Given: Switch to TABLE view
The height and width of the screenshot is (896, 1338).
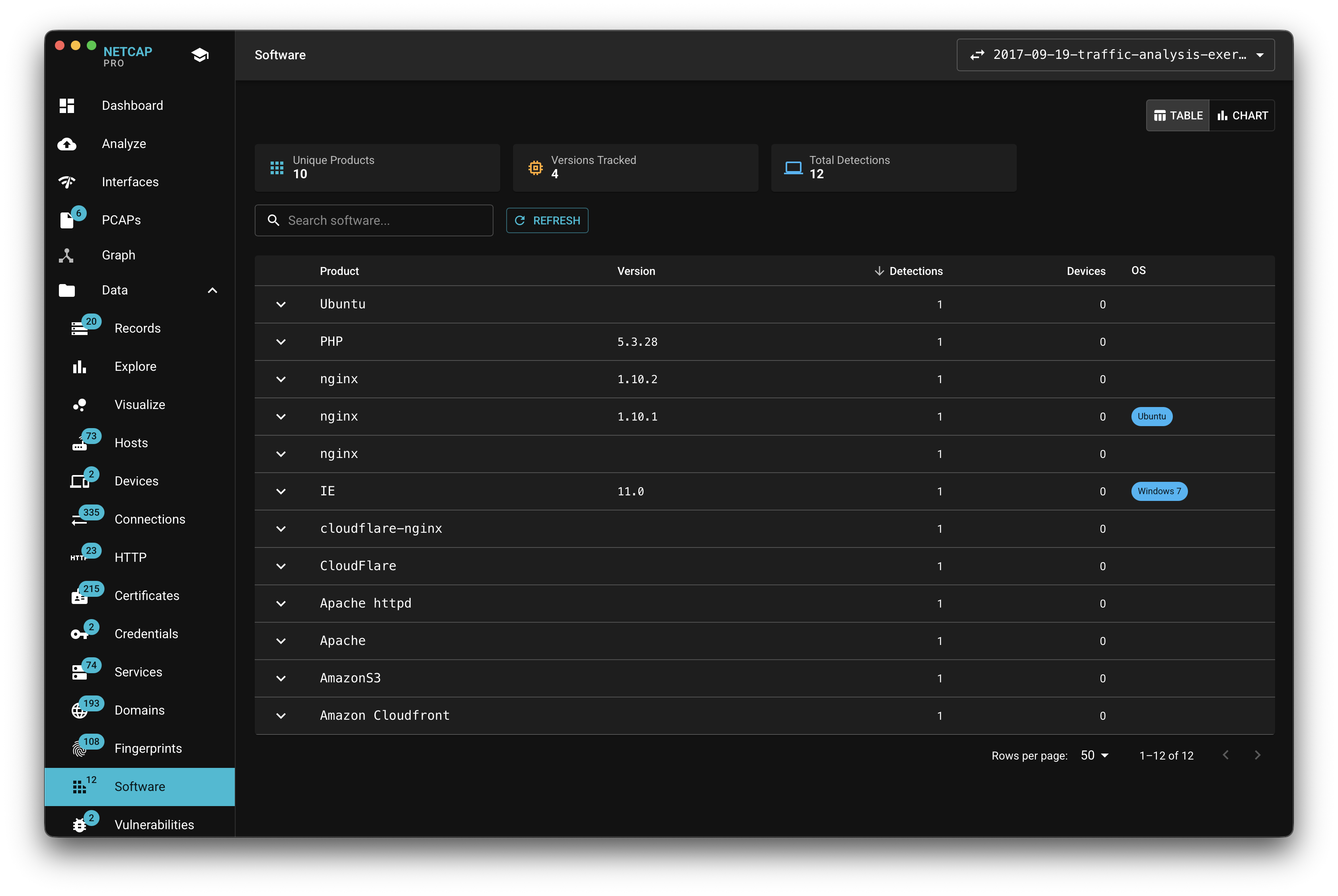Looking at the screenshot, I should pos(1177,115).
